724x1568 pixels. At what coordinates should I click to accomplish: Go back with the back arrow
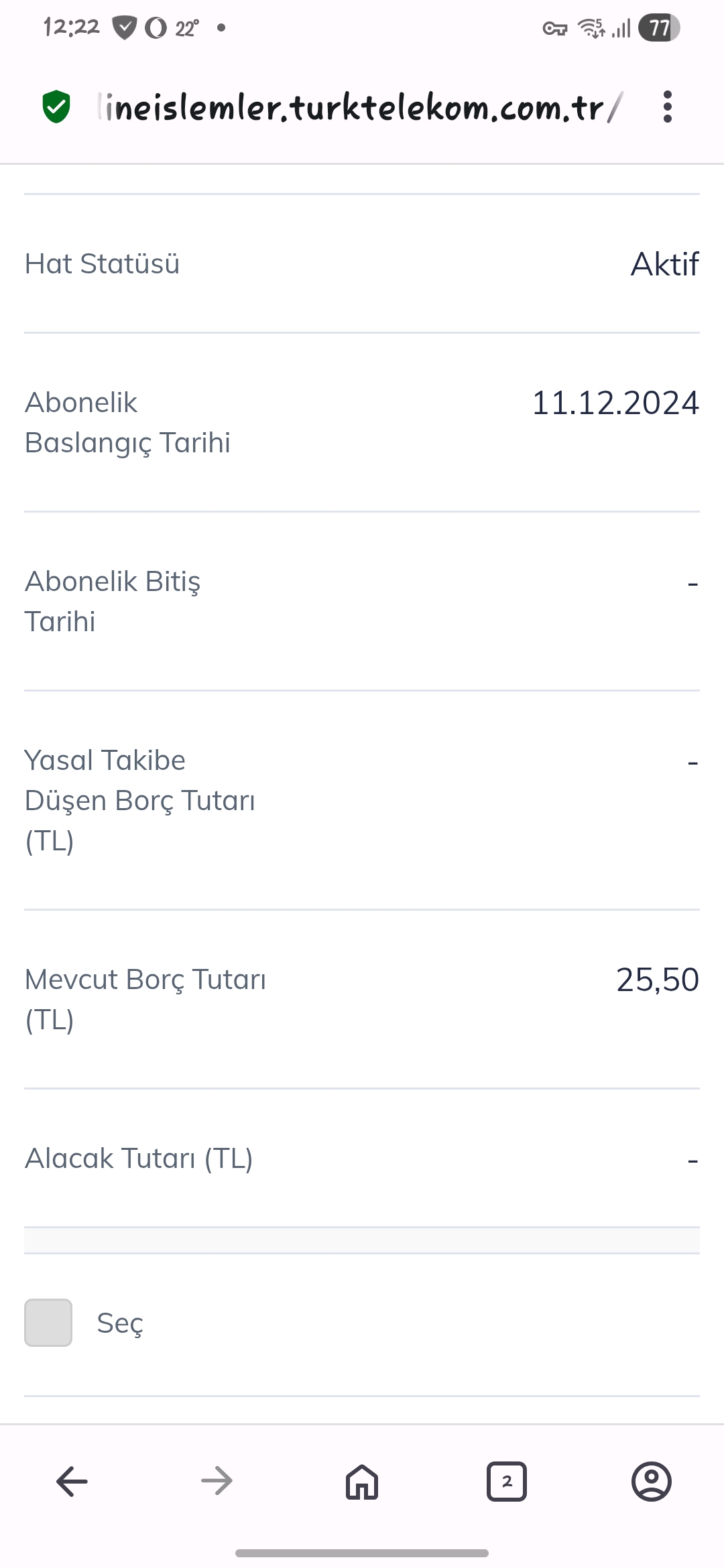click(72, 1481)
